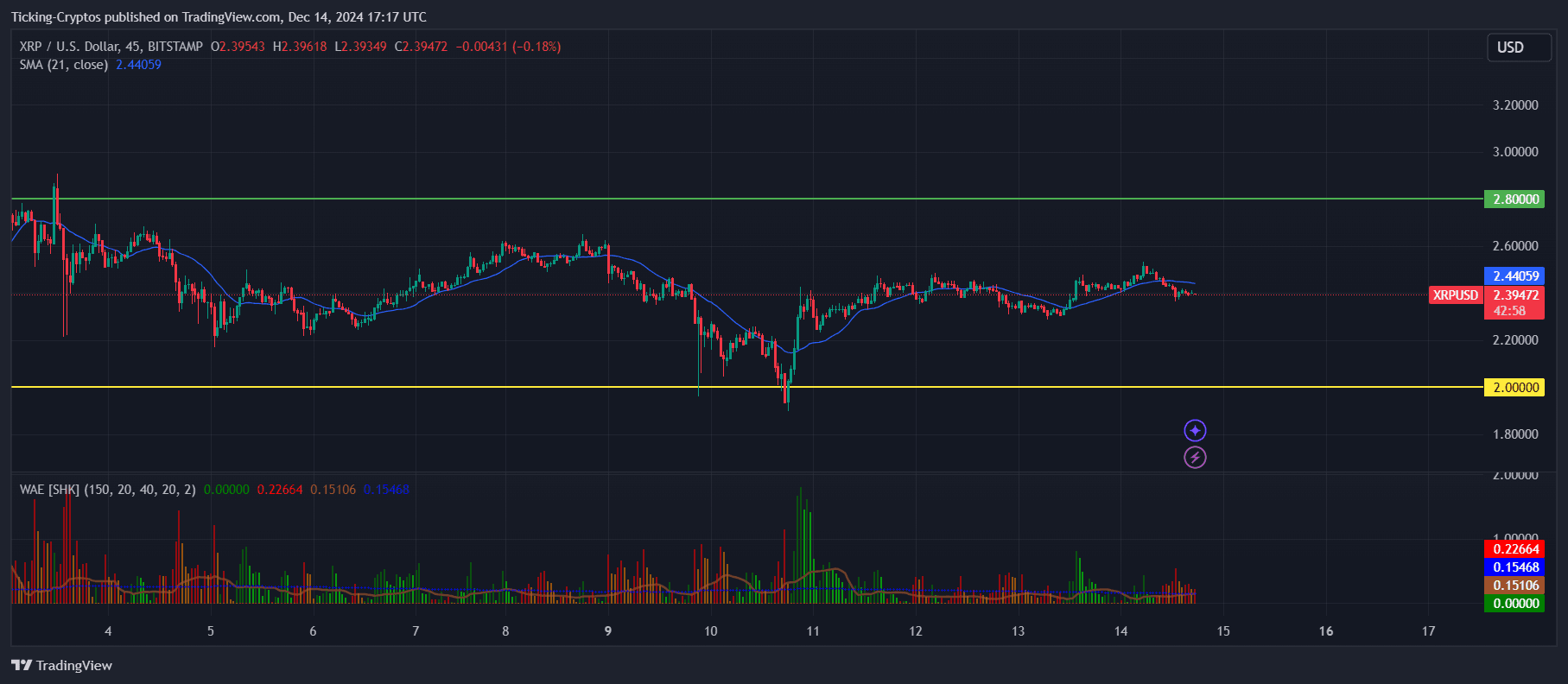
Task: Select the yellow 2.00000 price line label
Action: [x=1514, y=387]
